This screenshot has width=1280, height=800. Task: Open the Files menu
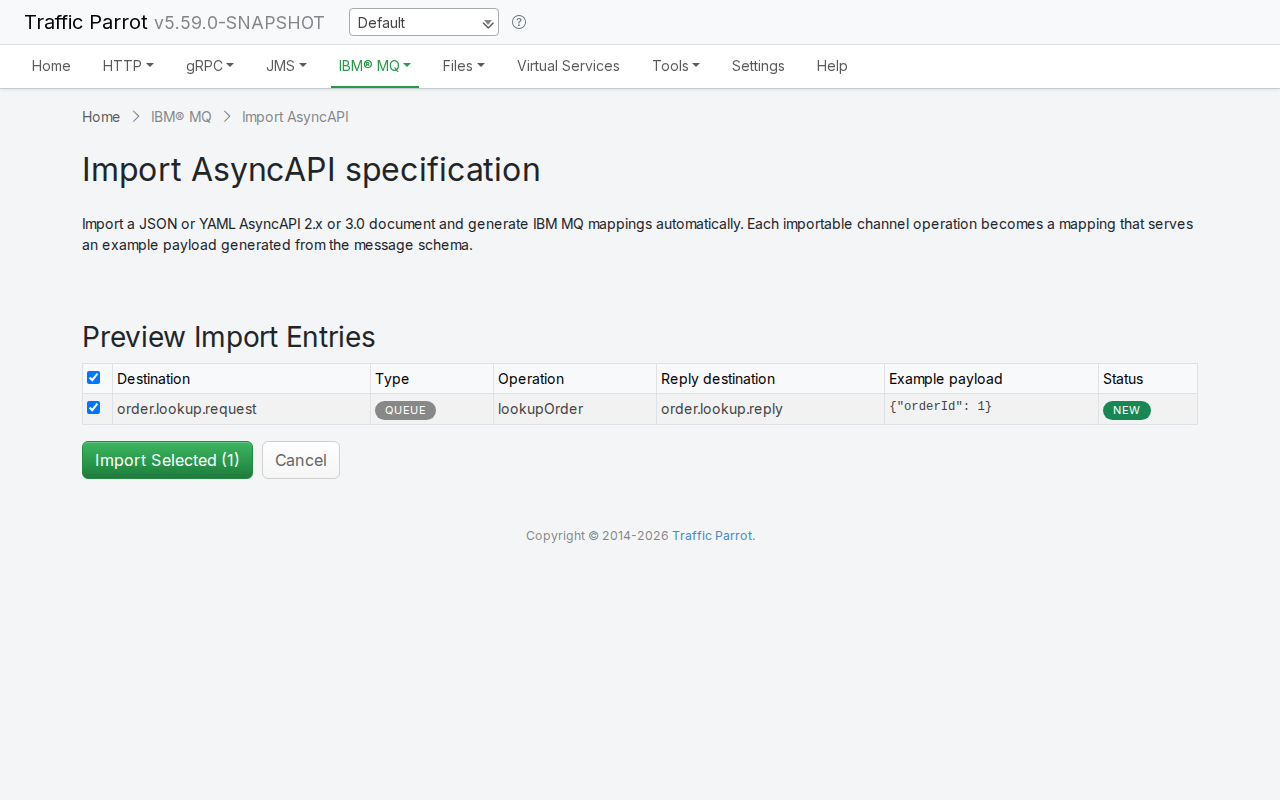[x=464, y=66]
